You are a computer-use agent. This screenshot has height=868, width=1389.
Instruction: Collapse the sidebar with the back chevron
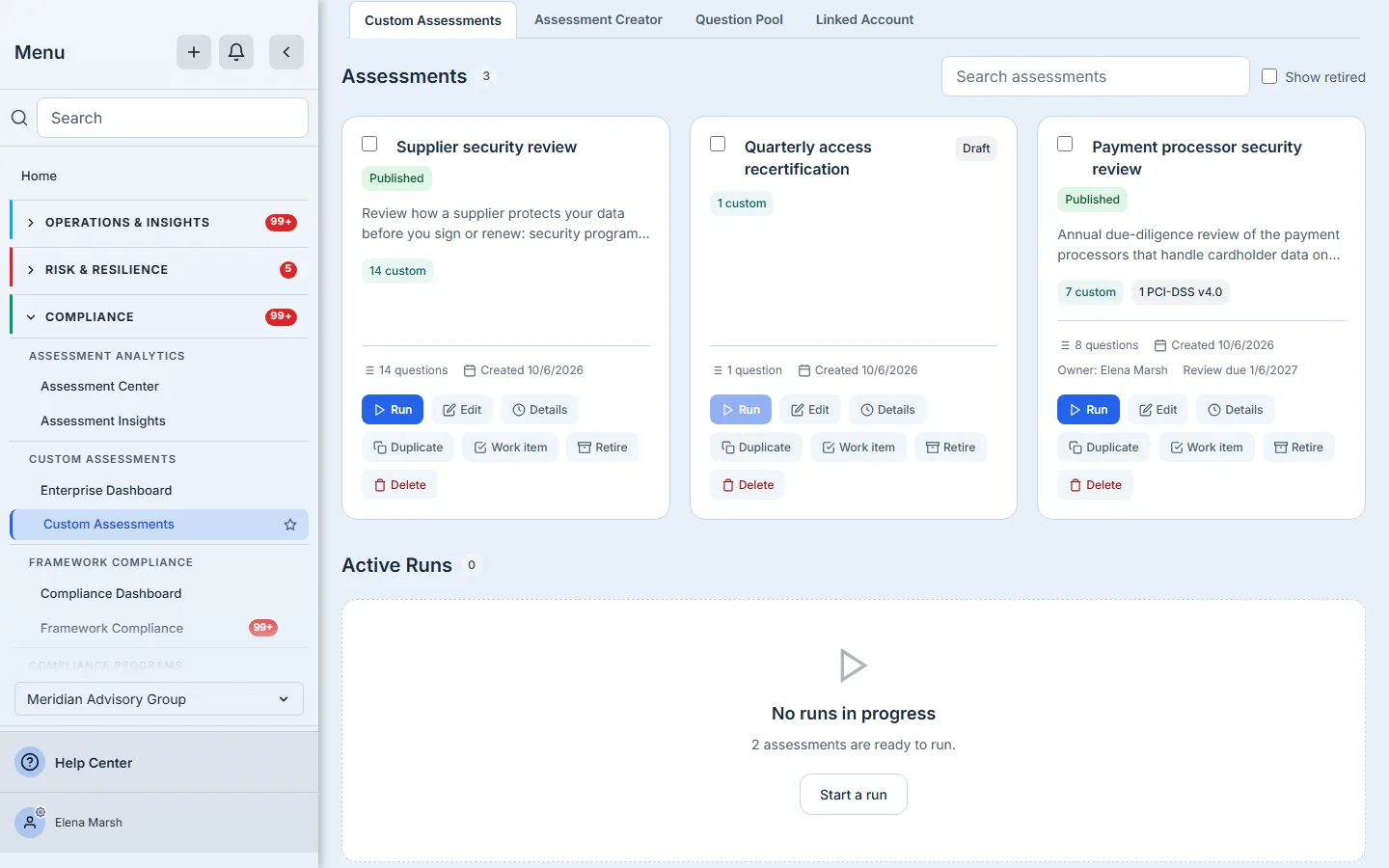pyautogui.click(x=286, y=52)
